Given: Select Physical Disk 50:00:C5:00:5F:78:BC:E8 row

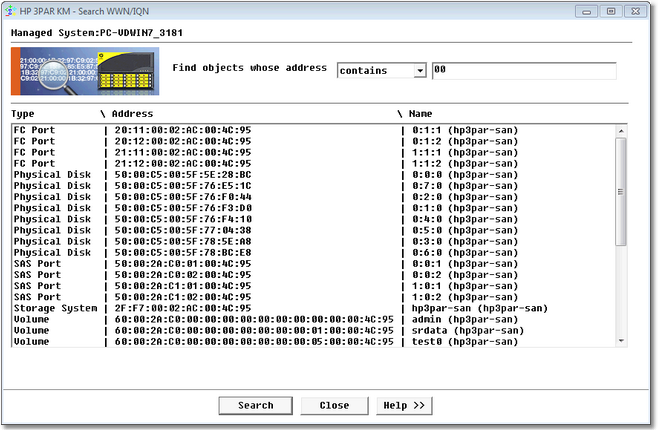Looking at the screenshot, I should [313, 253].
